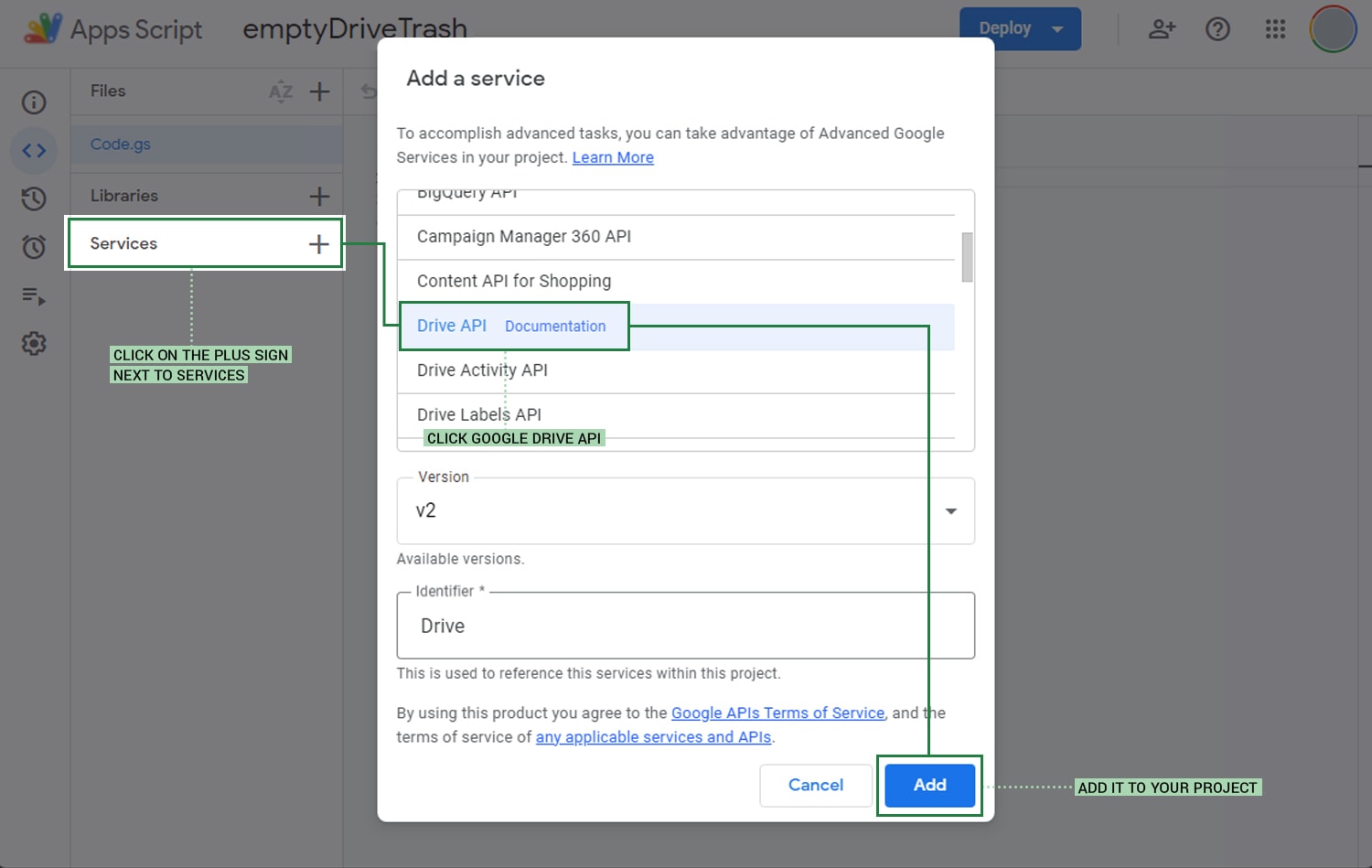Click the Add button to include Drive API
The image size is (1372, 868).
[928, 785]
